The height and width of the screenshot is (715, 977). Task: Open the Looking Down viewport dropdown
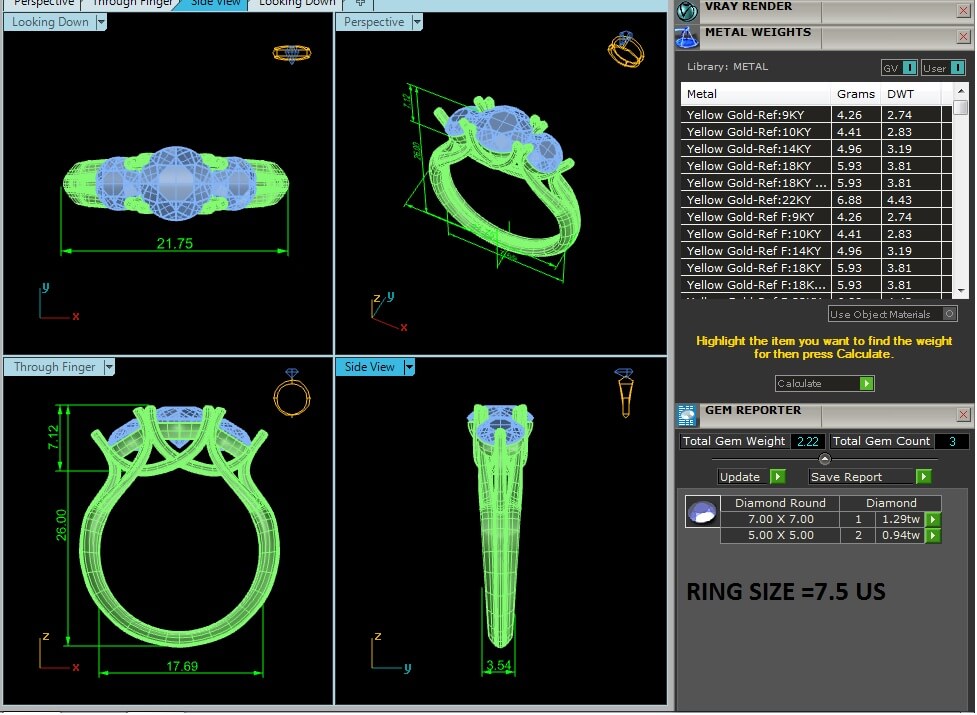click(x=101, y=23)
